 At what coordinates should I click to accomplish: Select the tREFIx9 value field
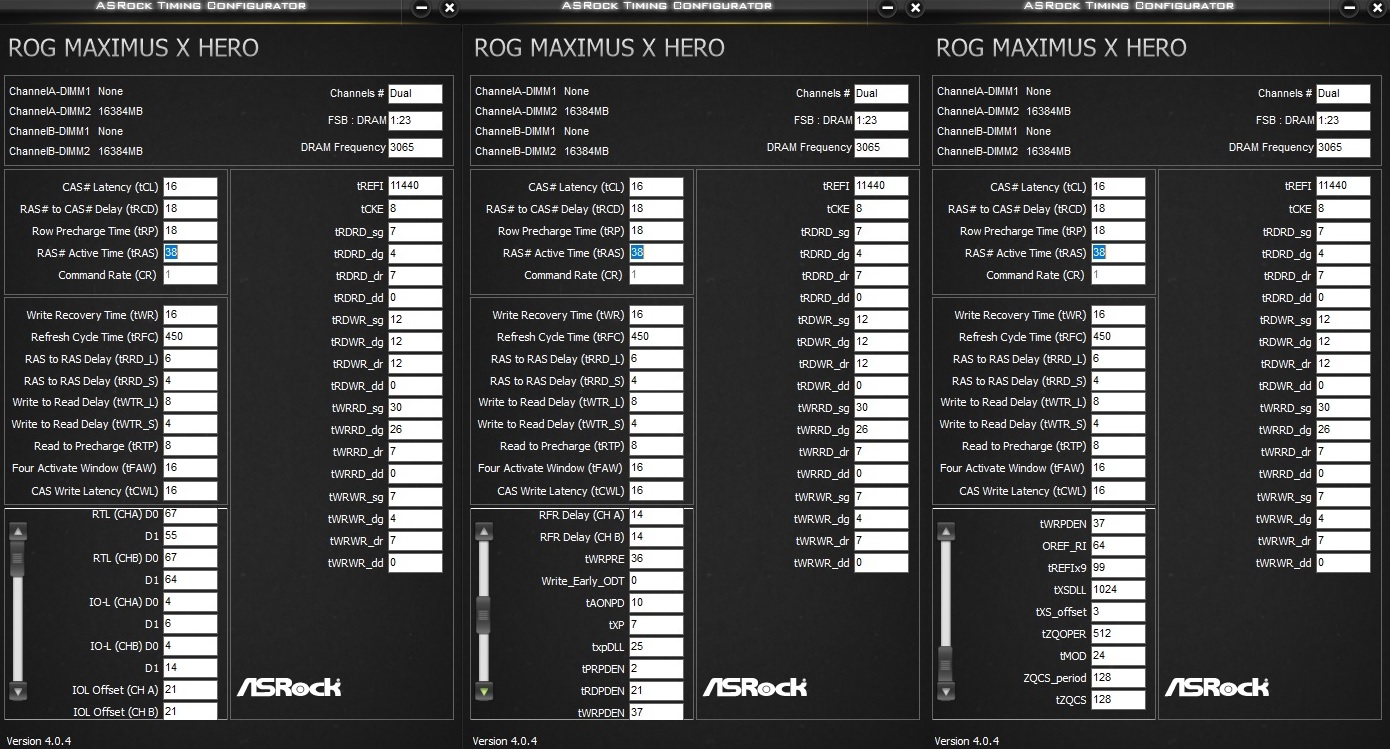click(1118, 567)
